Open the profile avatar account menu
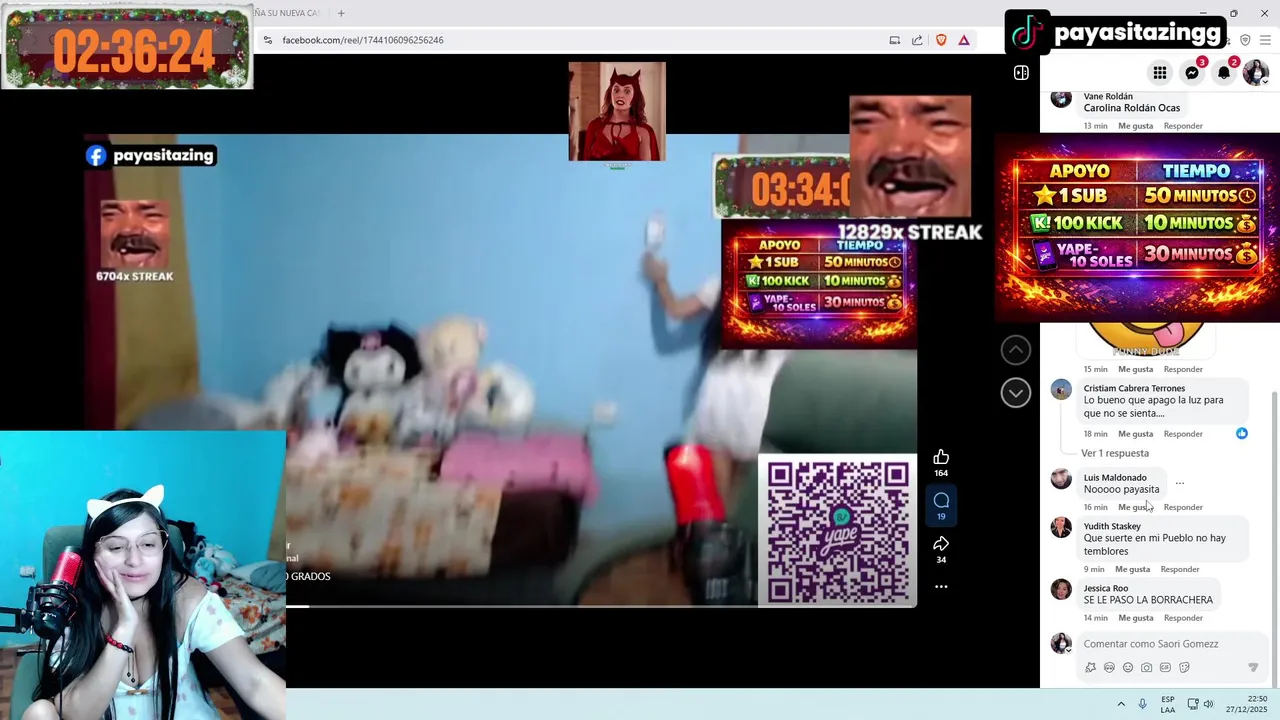Viewport: 1280px width, 720px height. pyautogui.click(x=1255, y=73)
